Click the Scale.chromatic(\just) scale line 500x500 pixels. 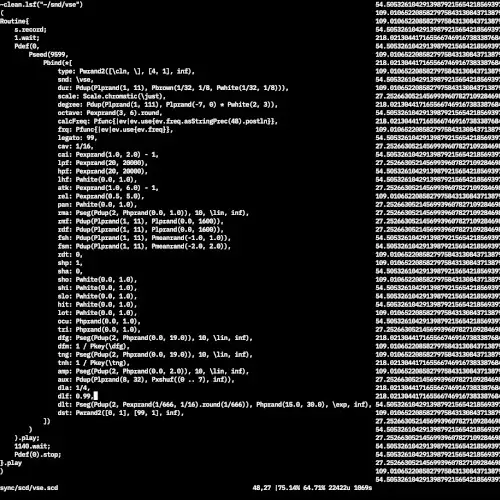(x=112, y=96)
